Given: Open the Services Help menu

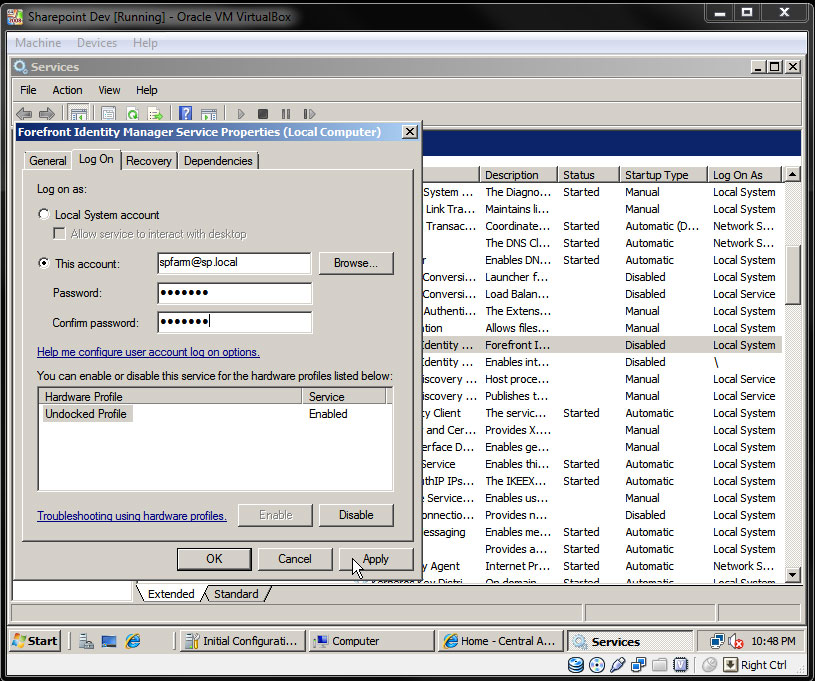Looking at the screenshot, I should click(x=147, y=90).
